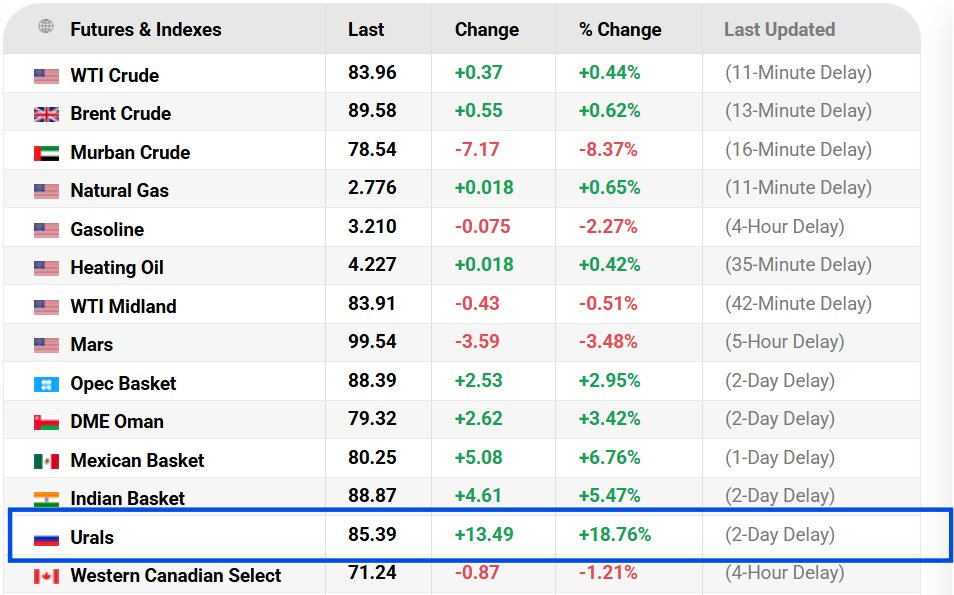Click the Urals +18.76% change value
954x595 pixels.
615,535
